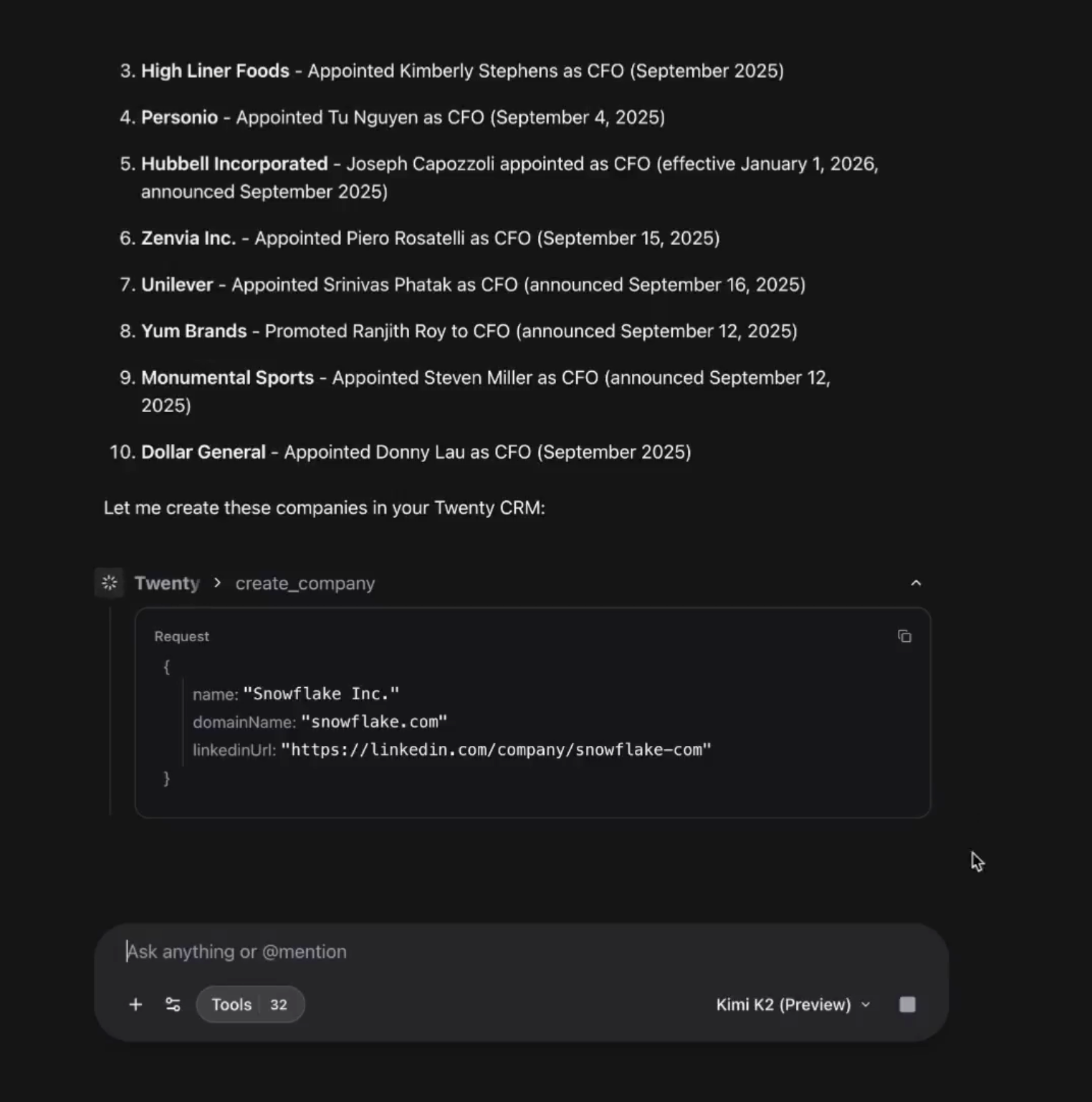
Task: Click the create_company tool name
Action: [x=305, y=583]
